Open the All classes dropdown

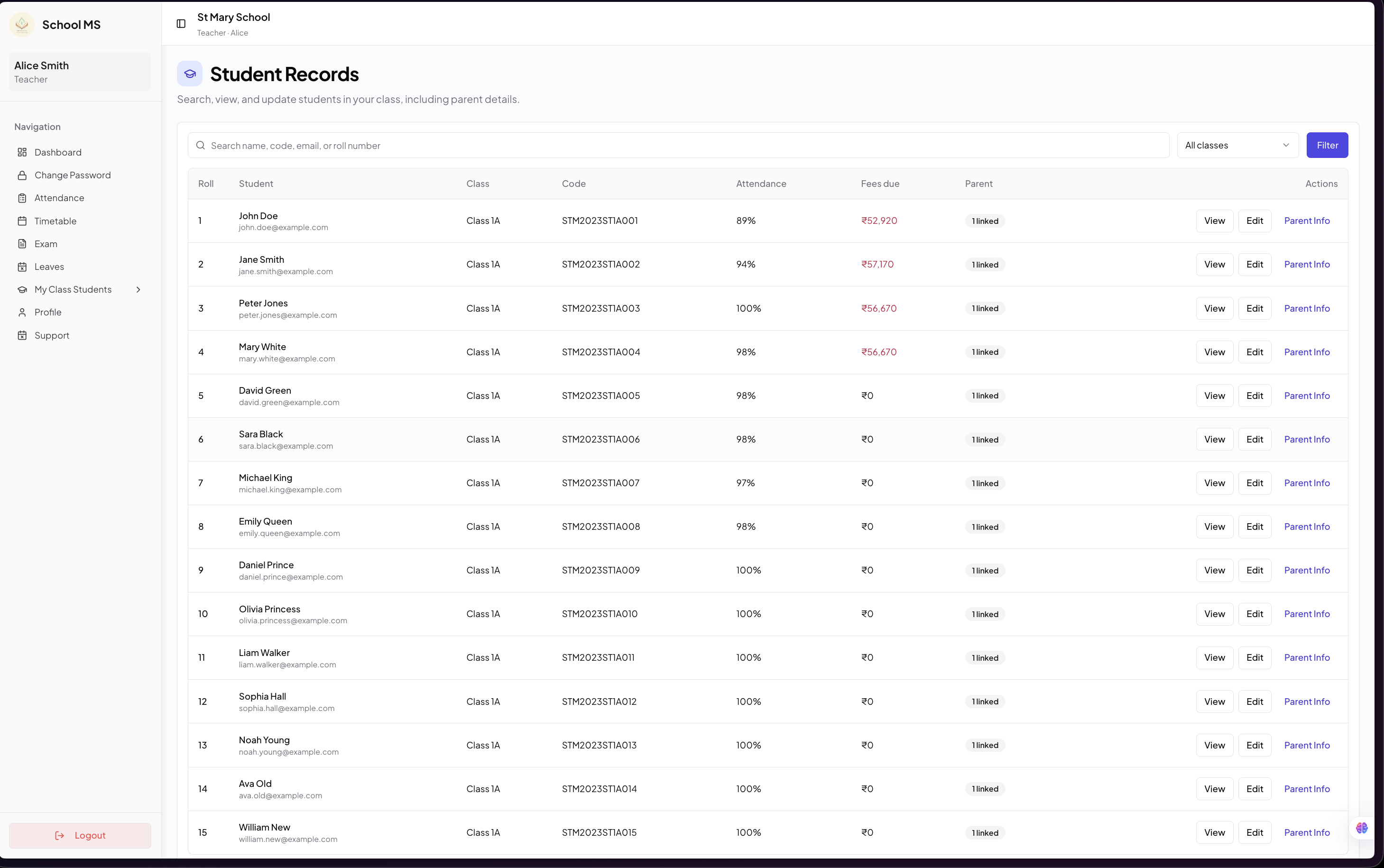click(1237, 145)
